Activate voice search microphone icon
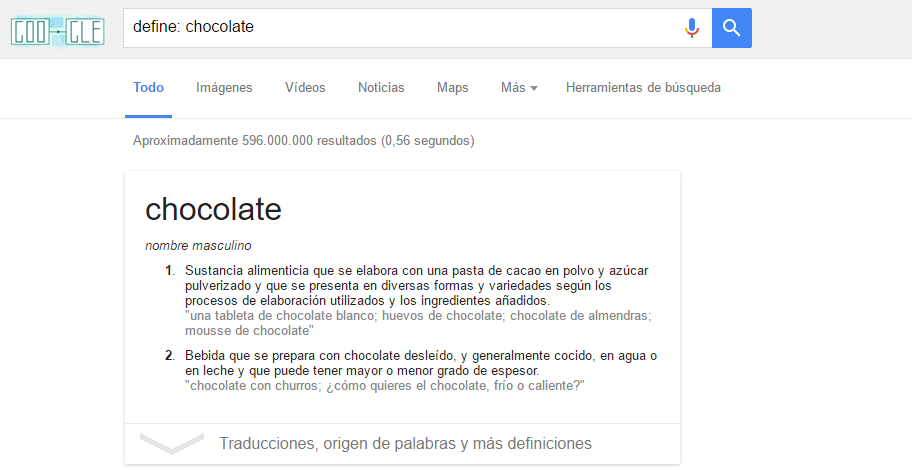The width and height of the screenshot is (912, 470). click(692, 28)
